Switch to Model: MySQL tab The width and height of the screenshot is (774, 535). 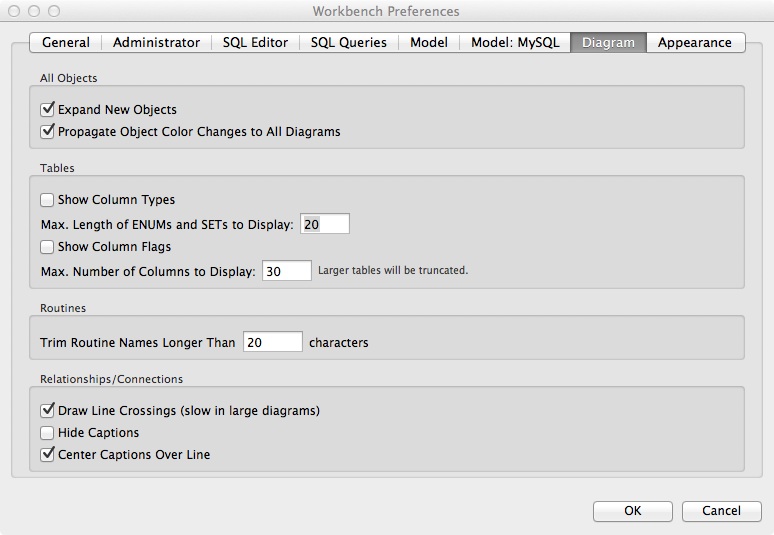point(515,42)
